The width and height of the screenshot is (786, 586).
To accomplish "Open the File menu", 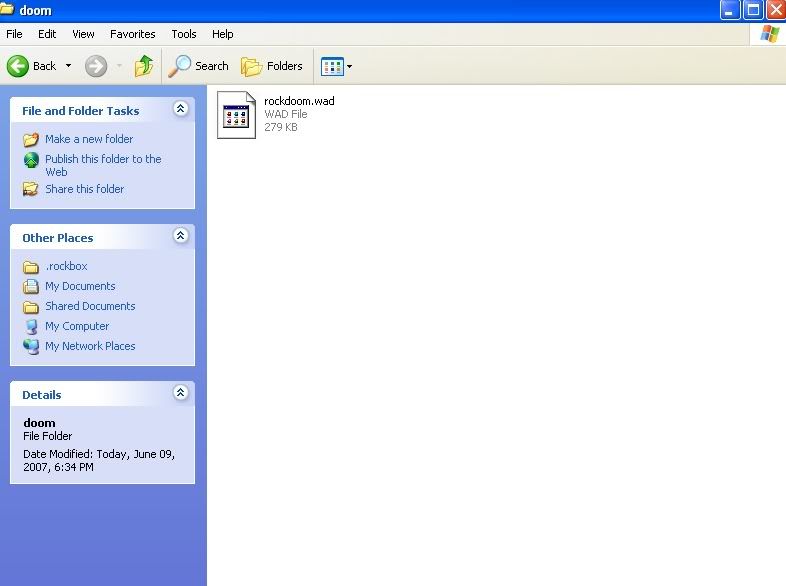I will coord(15,34).
